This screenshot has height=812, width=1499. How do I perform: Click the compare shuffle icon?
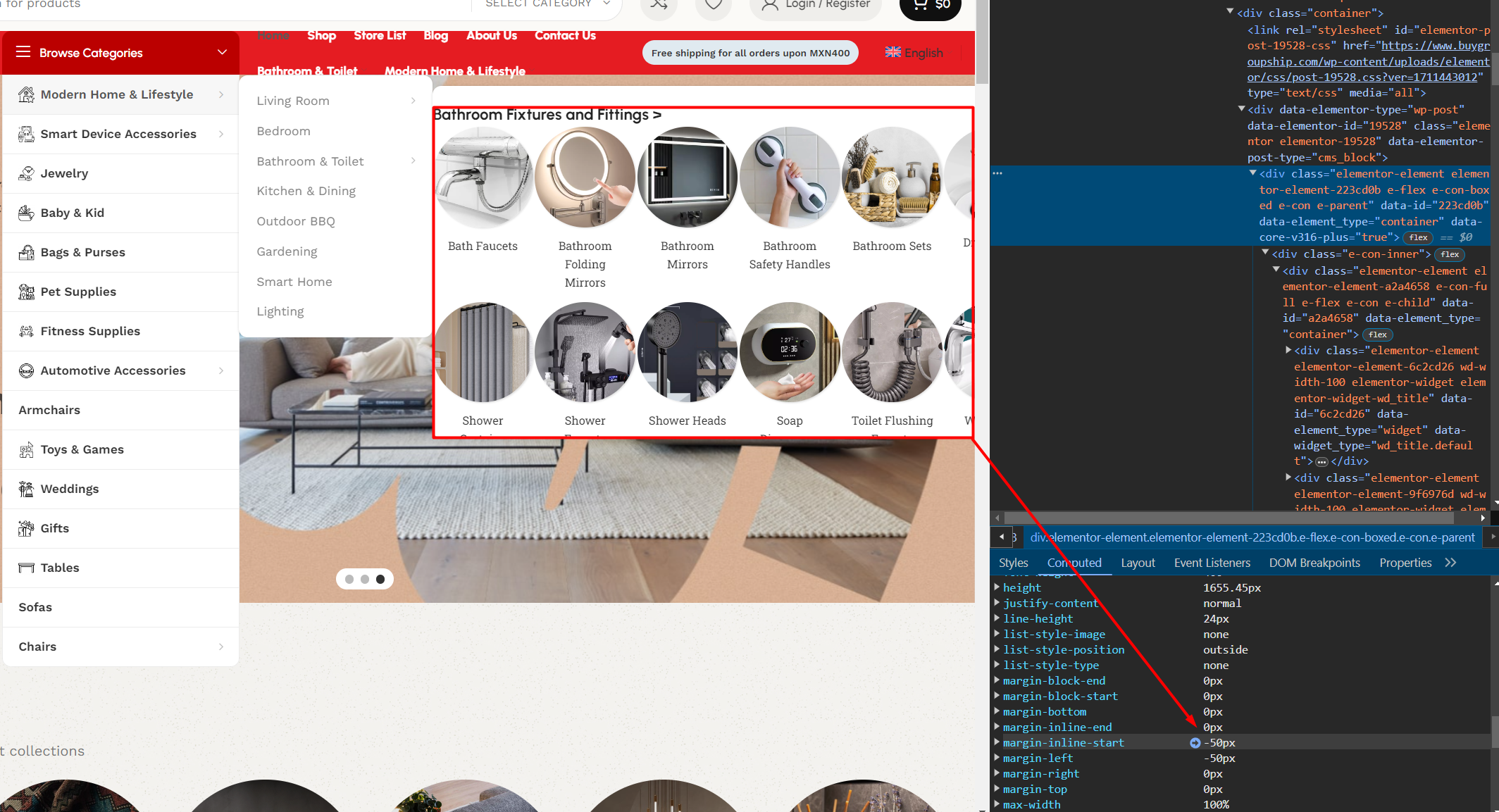tap(659, 4)
